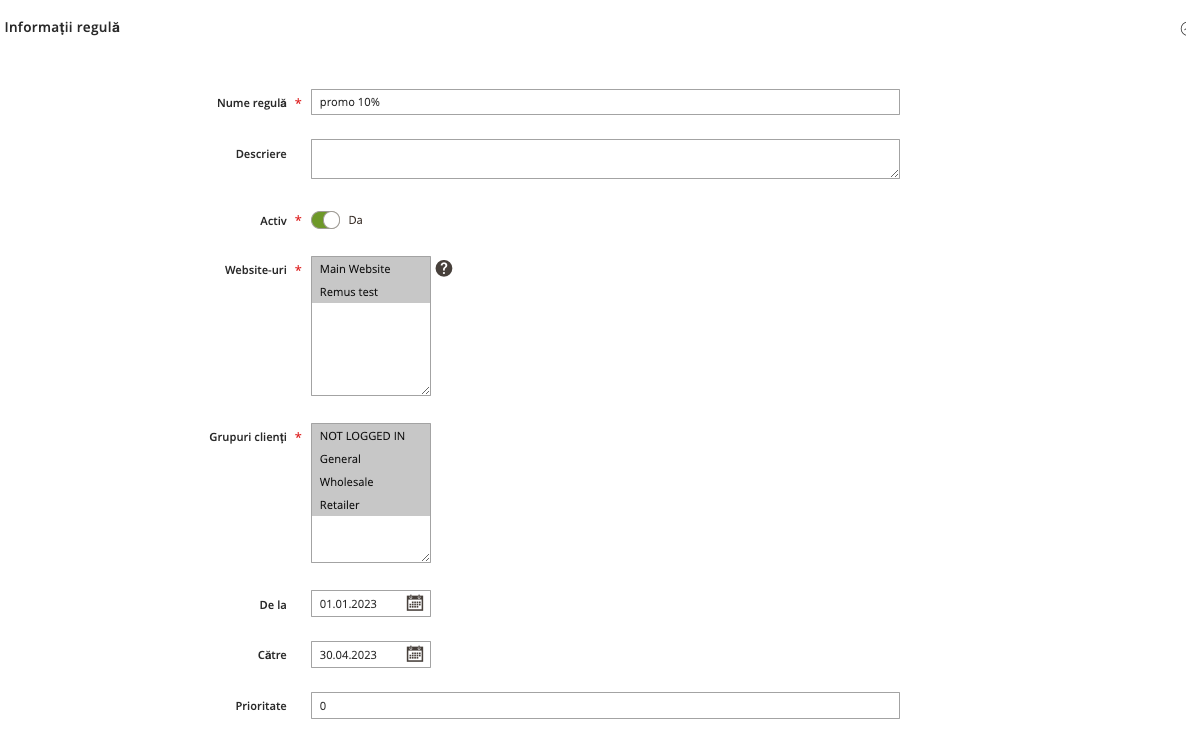The image size is (1186, 742).
Task: Collapse the Informații regulă section
Action: coord(1183,29)
